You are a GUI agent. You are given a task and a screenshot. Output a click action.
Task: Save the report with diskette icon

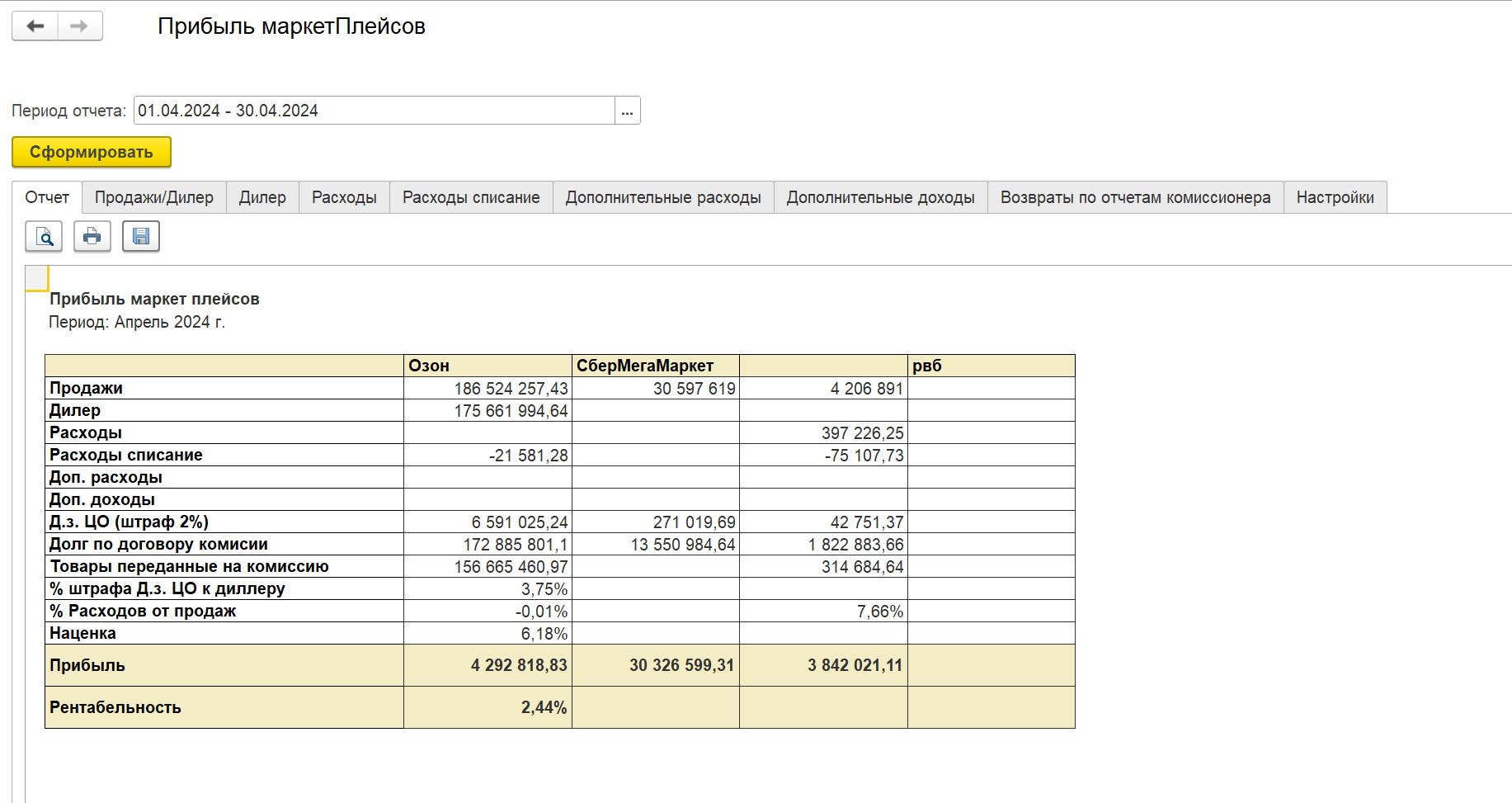point(141,237)
